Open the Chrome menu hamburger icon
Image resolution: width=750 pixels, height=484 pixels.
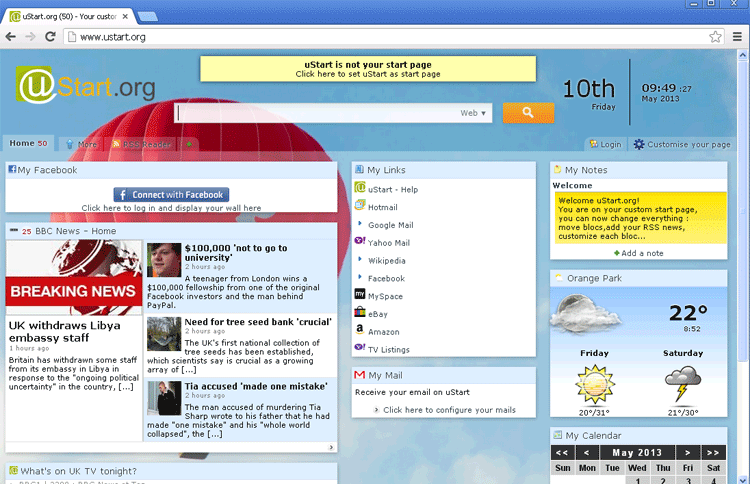pyautogui.click(x=737, y=37)
